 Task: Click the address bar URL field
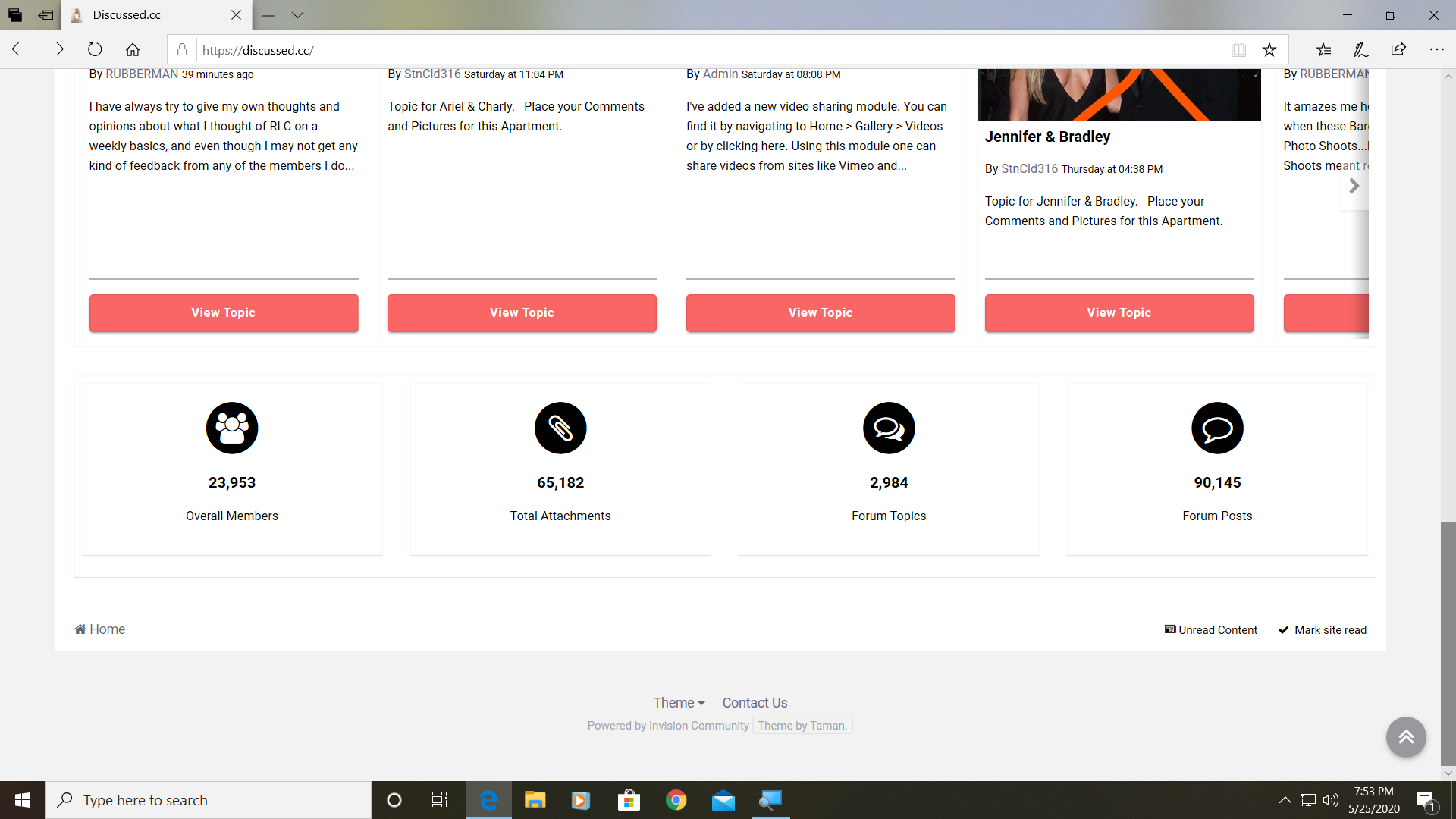pyautogui.click(x=682, y=50)
